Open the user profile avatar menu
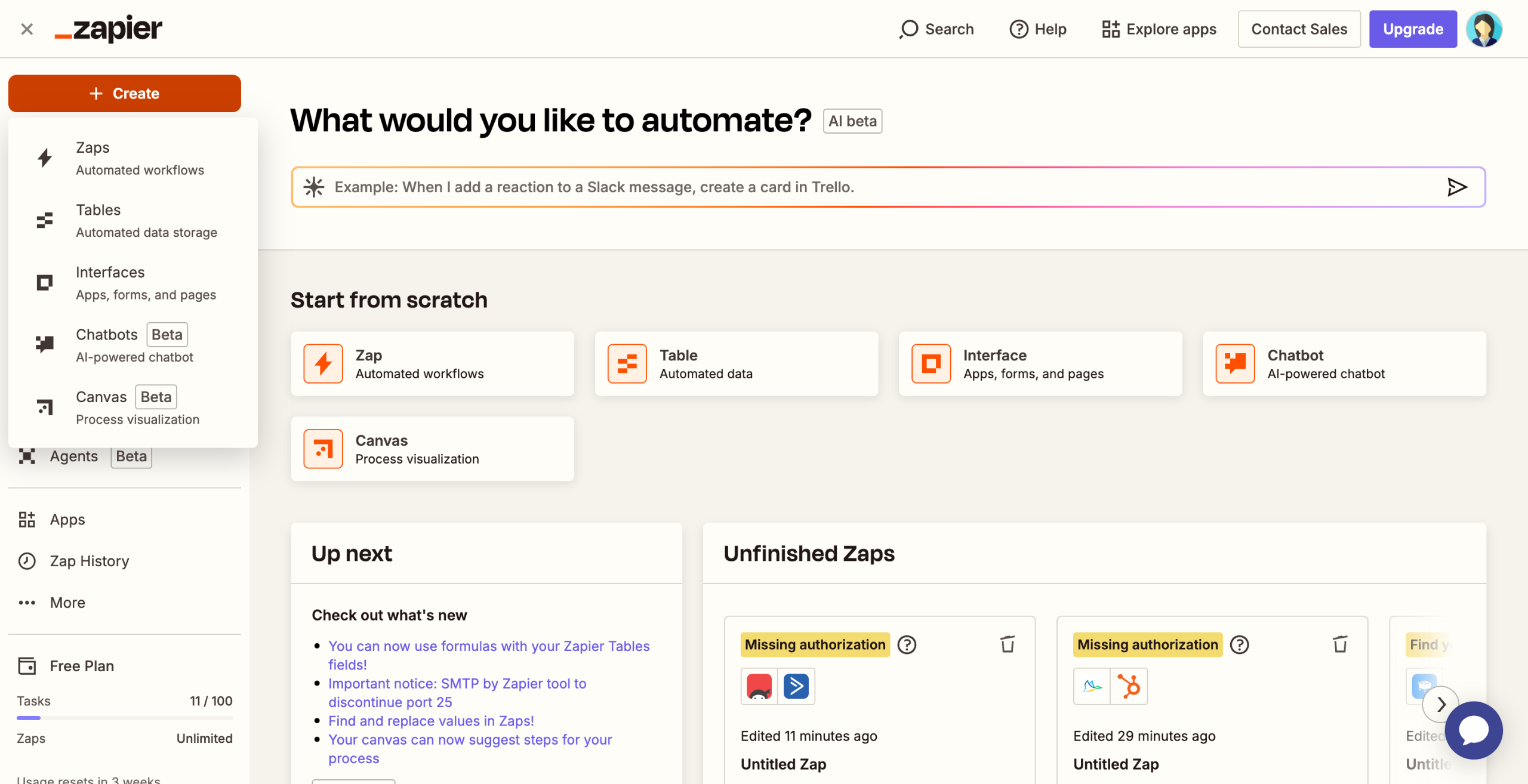 point(1484,29)
